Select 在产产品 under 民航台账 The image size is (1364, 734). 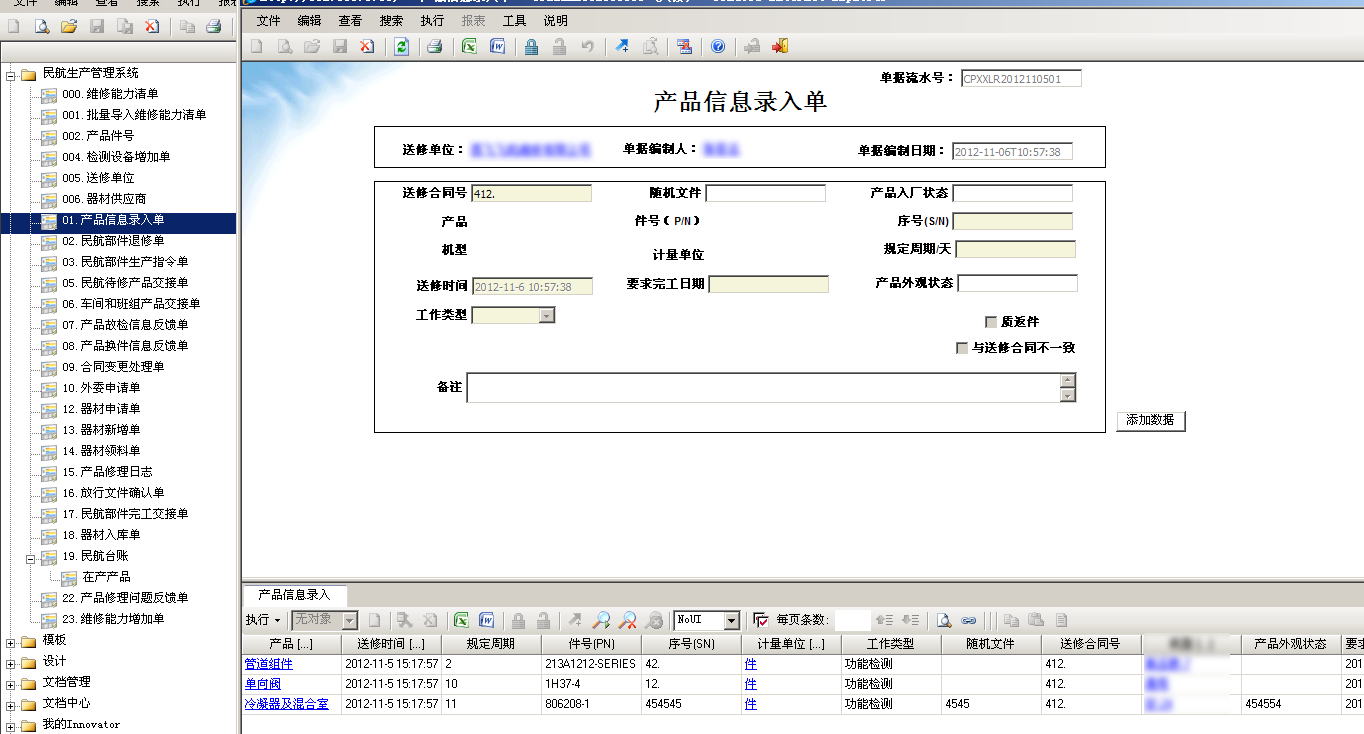tap(106, 577)
